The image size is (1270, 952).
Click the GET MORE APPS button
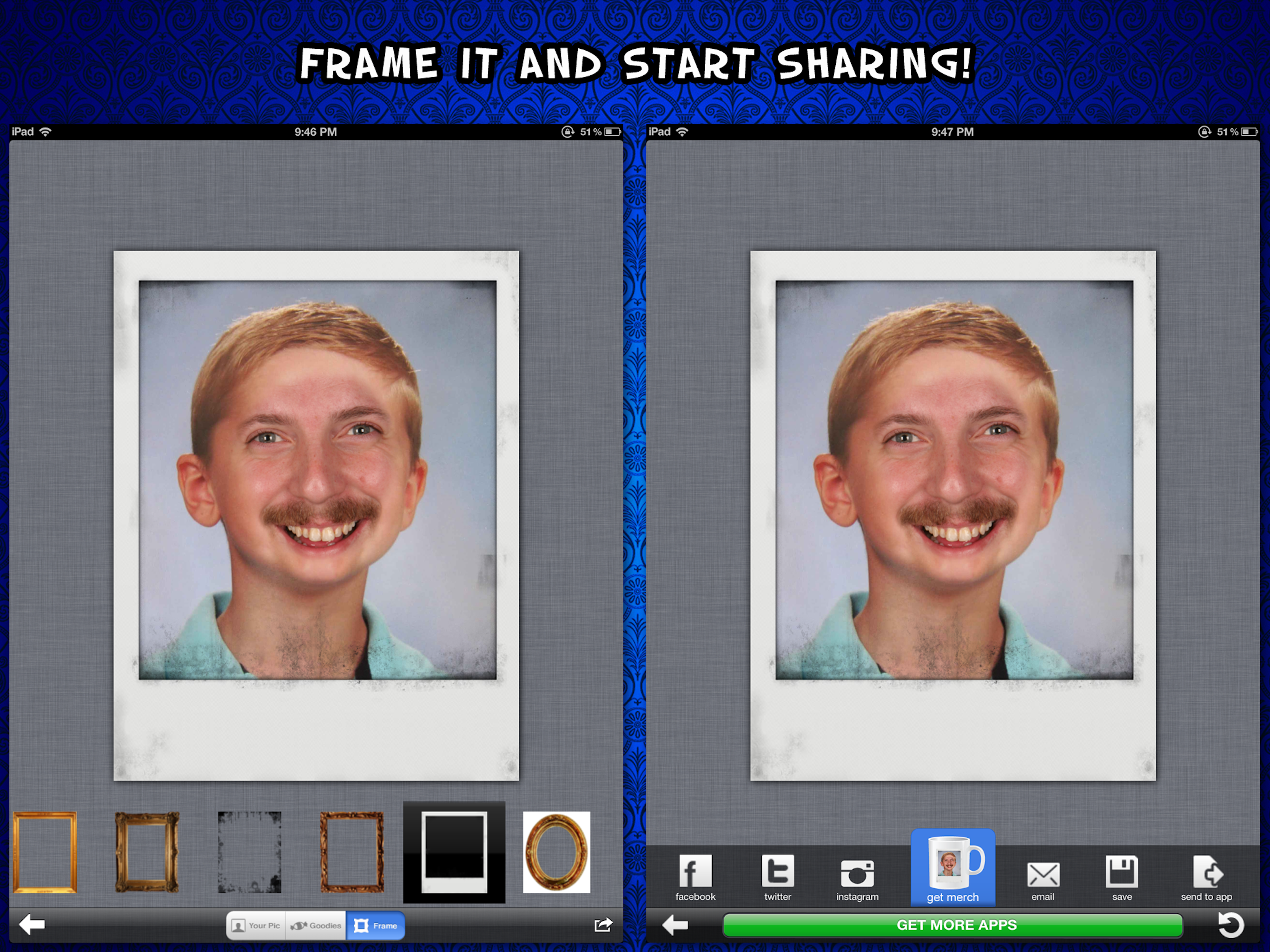click(x=953, y=925)
